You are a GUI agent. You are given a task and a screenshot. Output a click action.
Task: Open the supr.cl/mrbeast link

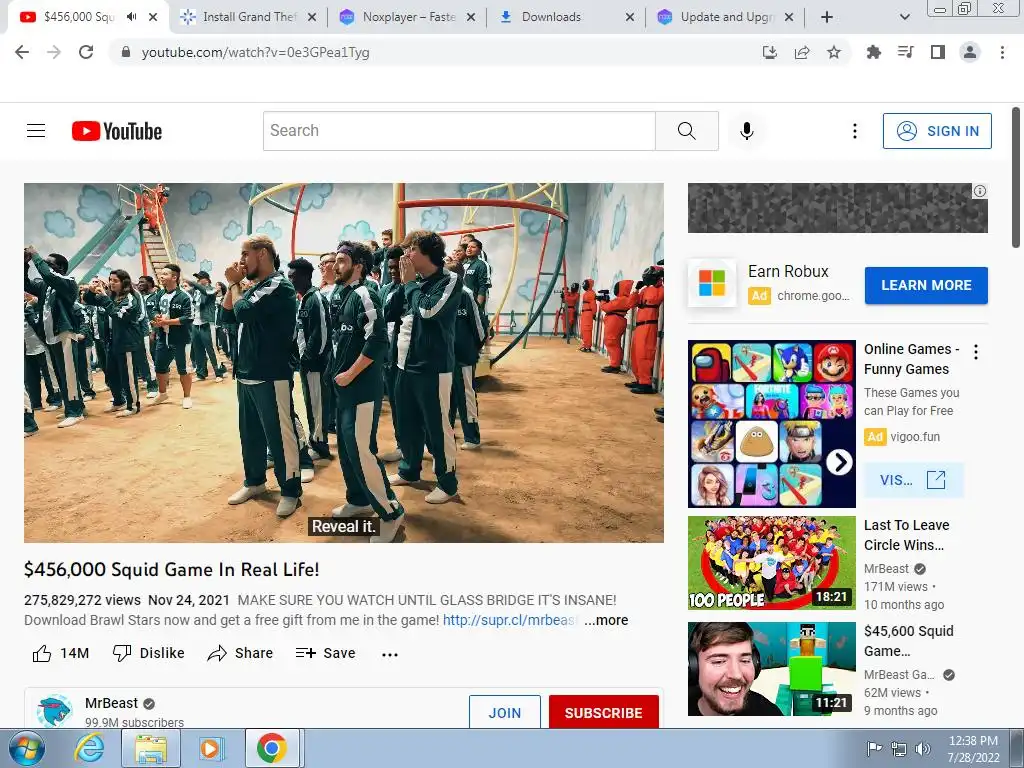(x=509, y=620)
